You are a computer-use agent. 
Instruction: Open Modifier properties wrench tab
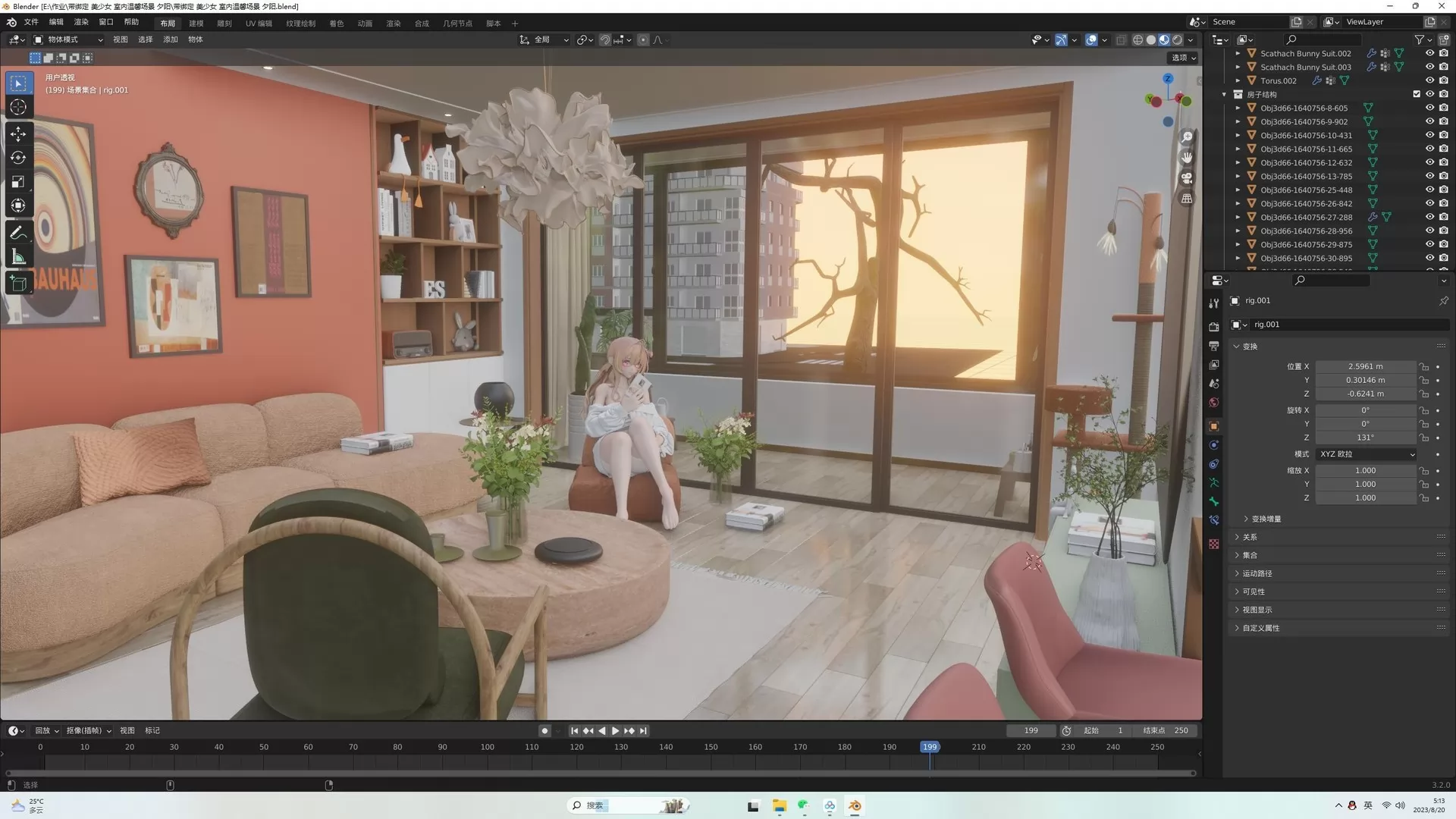coord(1213,303)
